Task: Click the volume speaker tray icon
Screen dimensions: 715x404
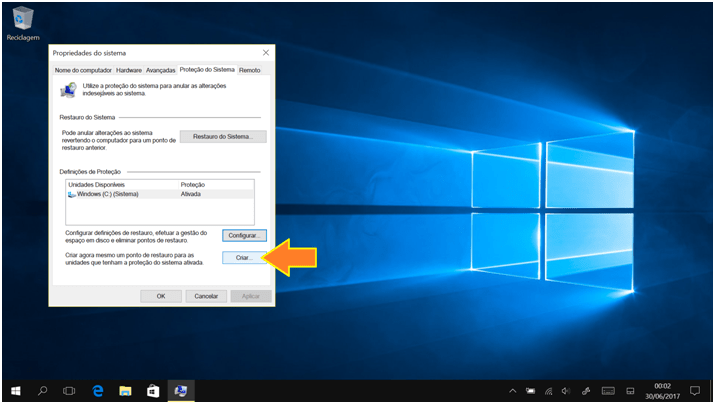Action: coord(566,390)
